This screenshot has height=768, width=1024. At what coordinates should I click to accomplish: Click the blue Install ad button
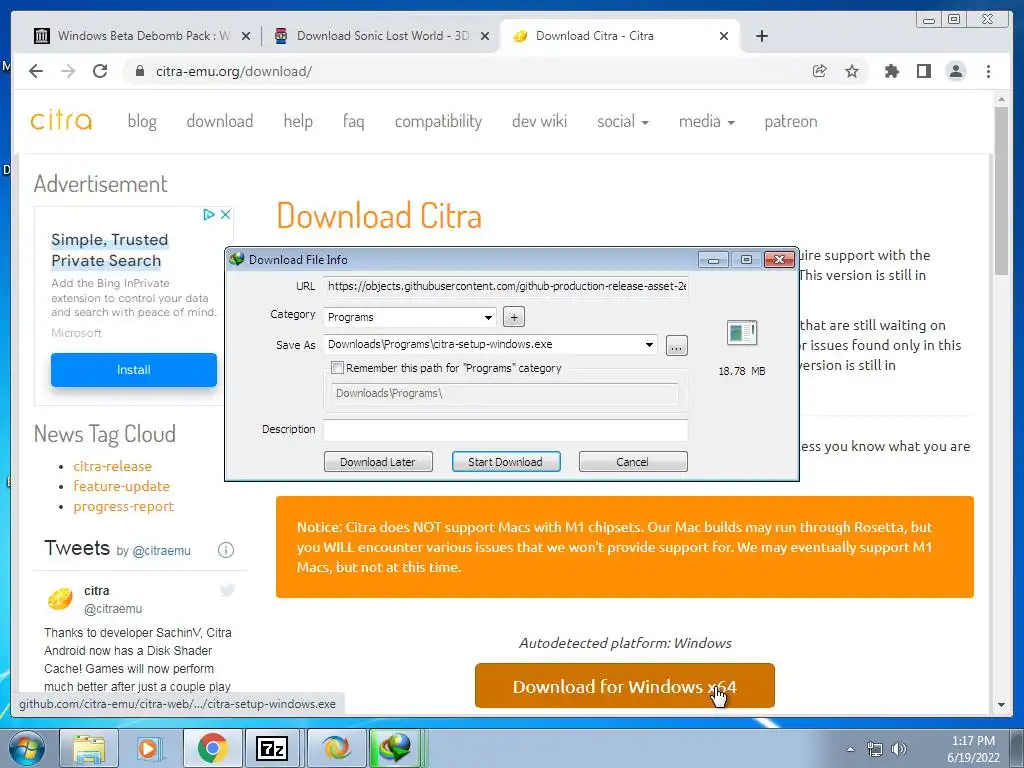134,370
